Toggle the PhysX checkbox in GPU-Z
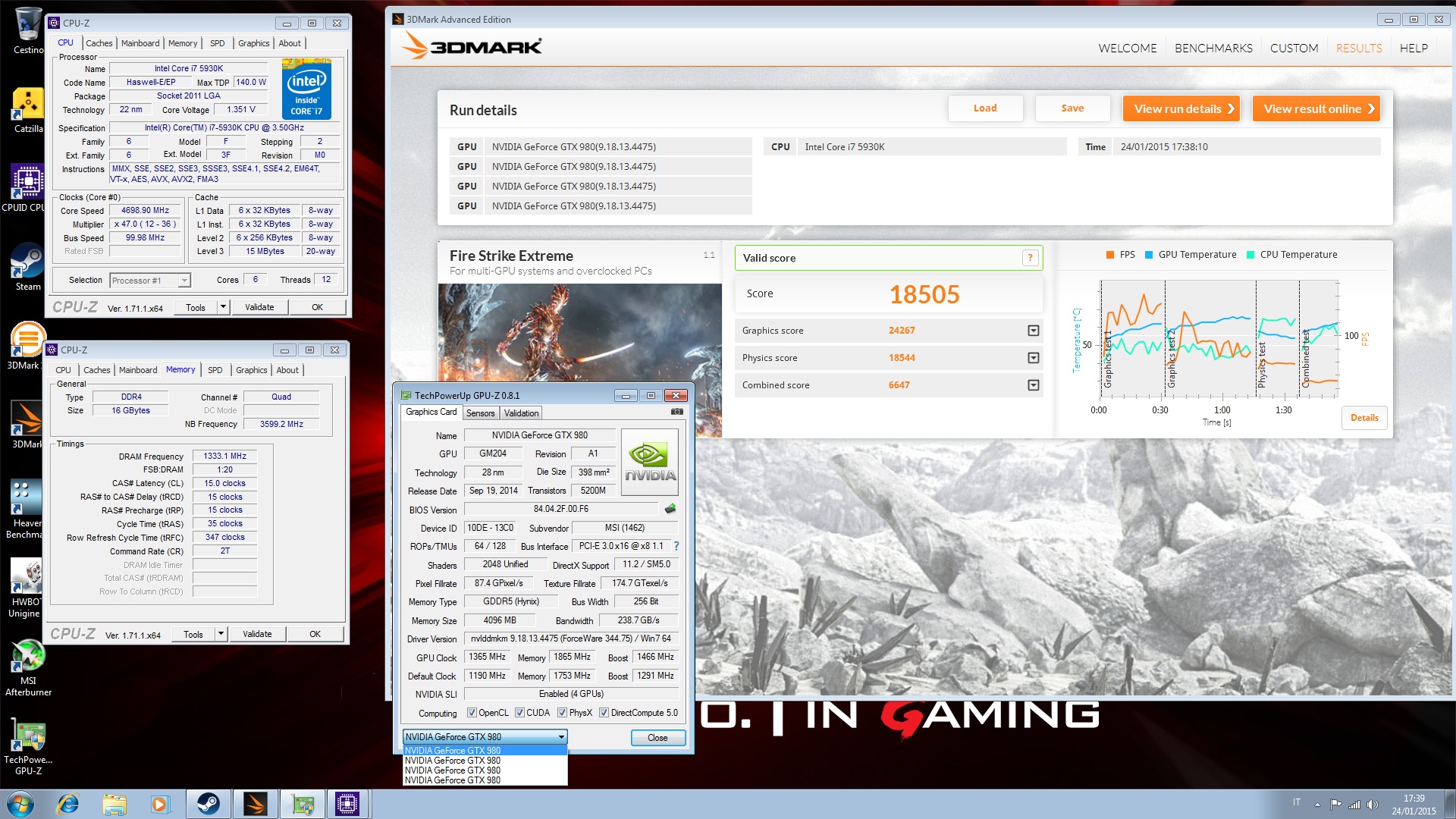Screen dimensions: 1456x819 coord(562,713)
